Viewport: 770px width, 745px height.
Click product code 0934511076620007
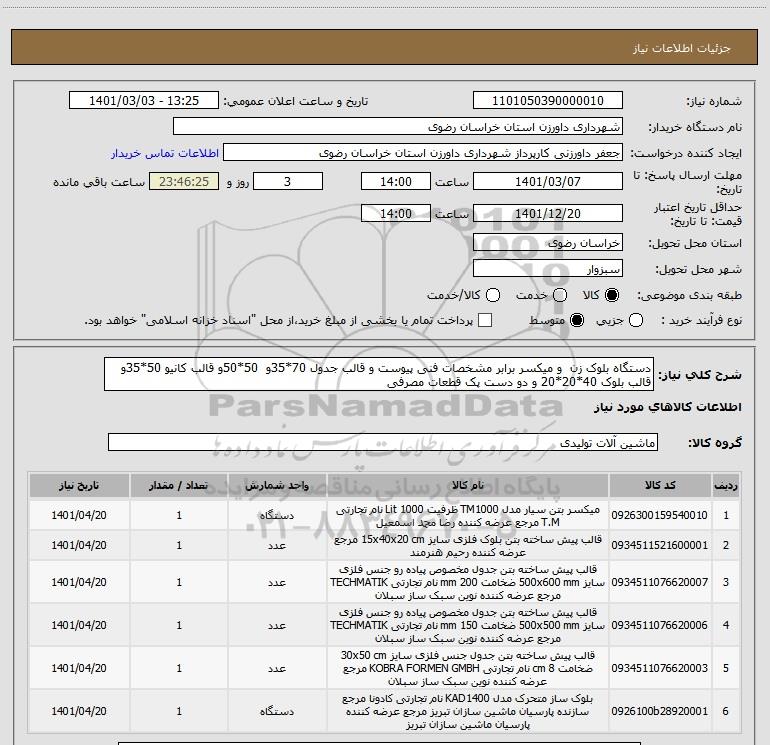pyautogui.click(x=660, y=582)
